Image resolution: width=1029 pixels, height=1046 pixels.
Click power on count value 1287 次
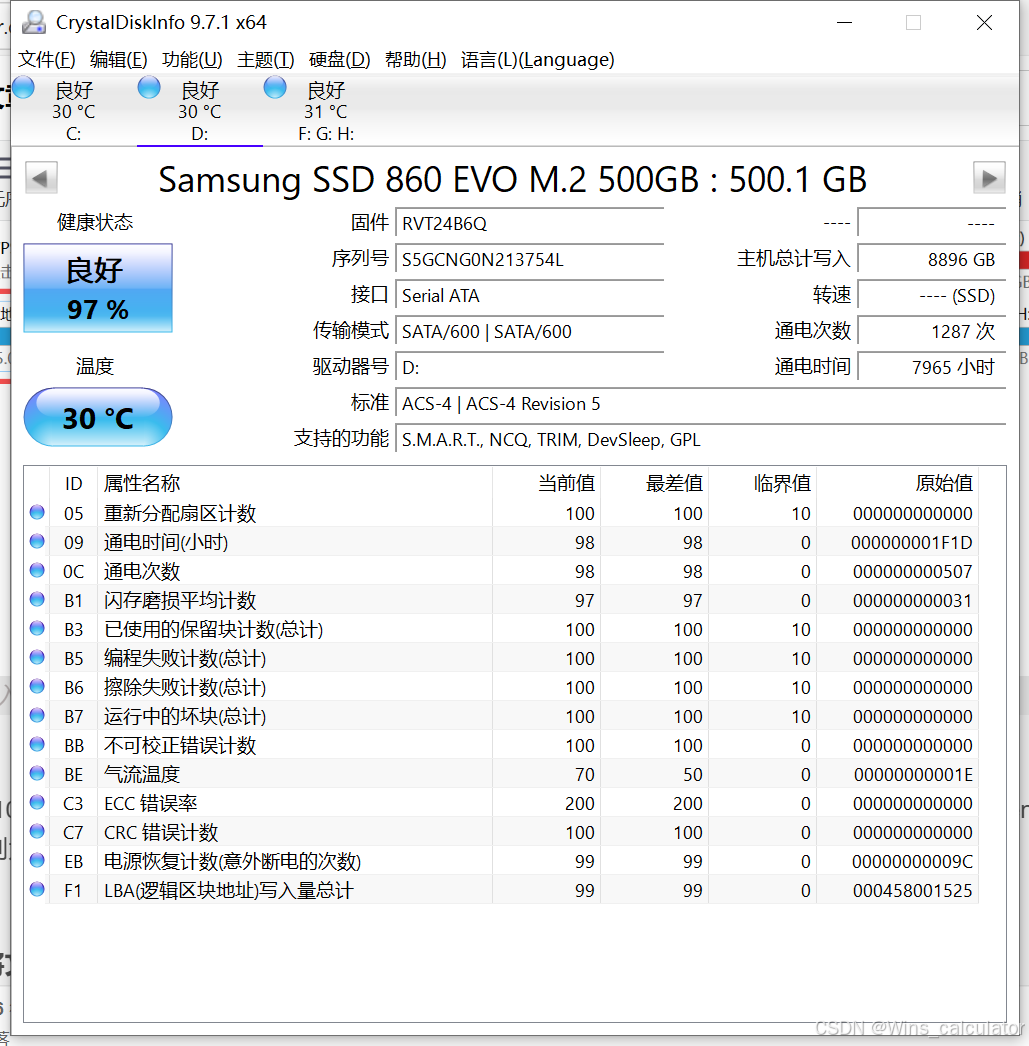click(931, 331)
